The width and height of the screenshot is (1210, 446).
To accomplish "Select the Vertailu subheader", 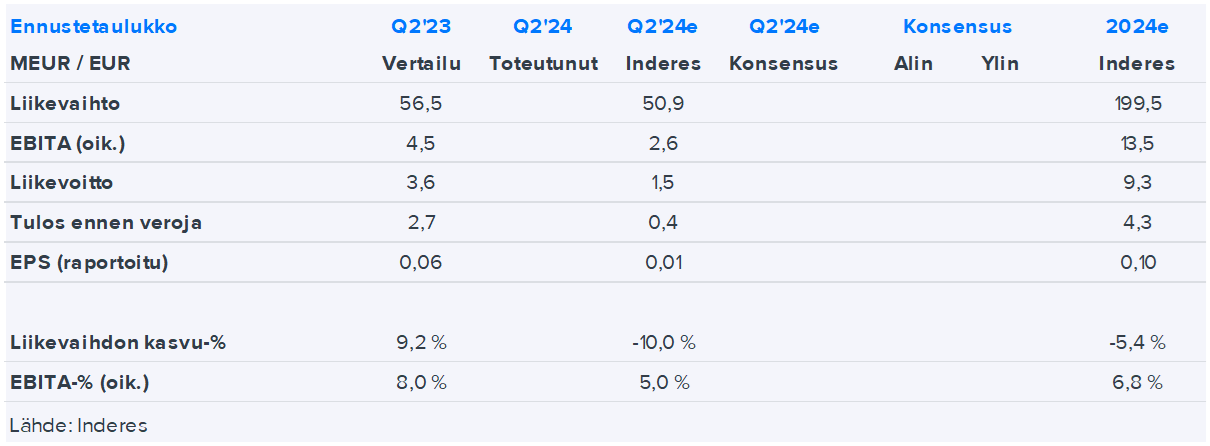I will point(421,64).
